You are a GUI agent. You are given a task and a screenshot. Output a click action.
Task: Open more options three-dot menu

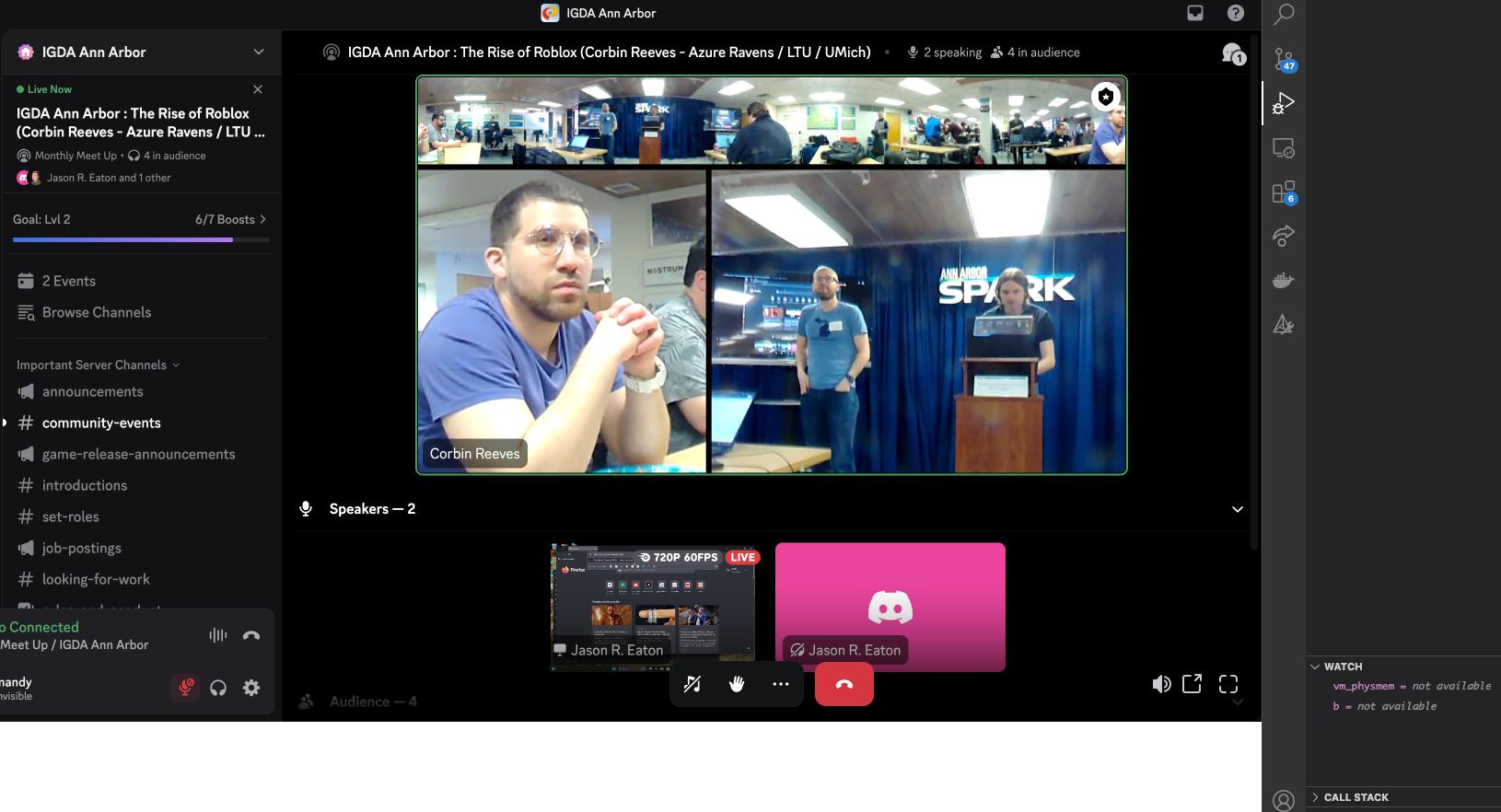[781, 684]
